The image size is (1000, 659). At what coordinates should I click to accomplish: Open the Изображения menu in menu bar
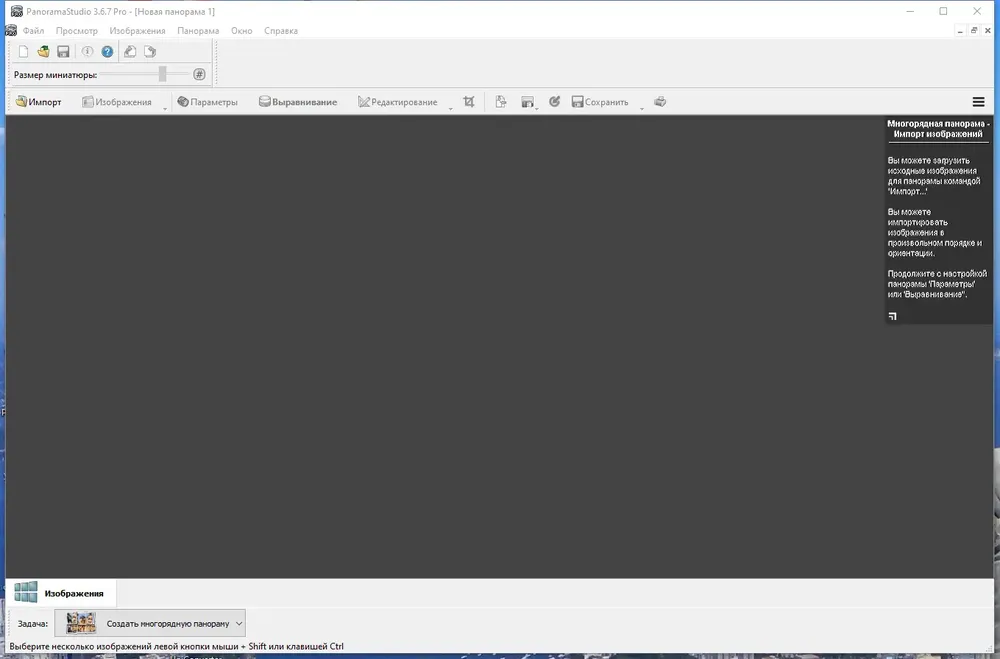point(137,31)
